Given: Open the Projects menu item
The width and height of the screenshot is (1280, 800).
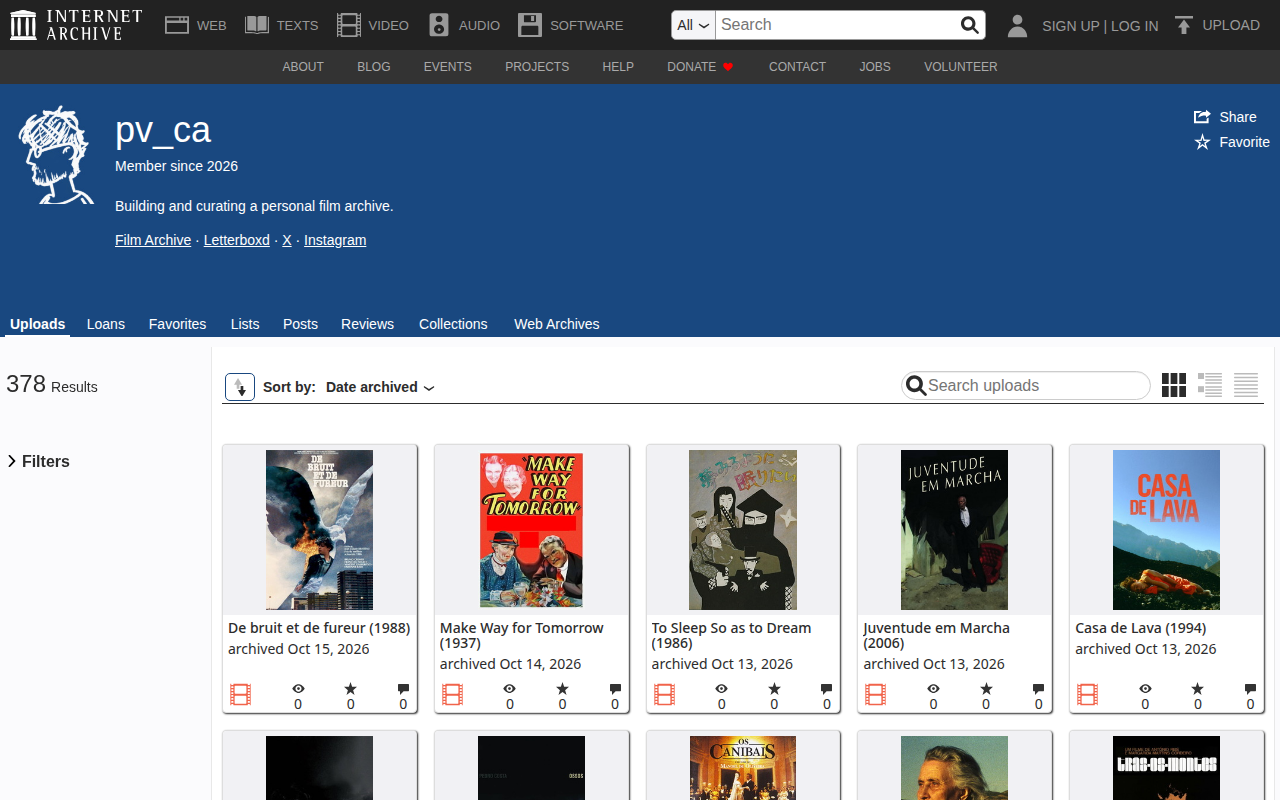Looking at the screenshot, I should pos(537,67).
